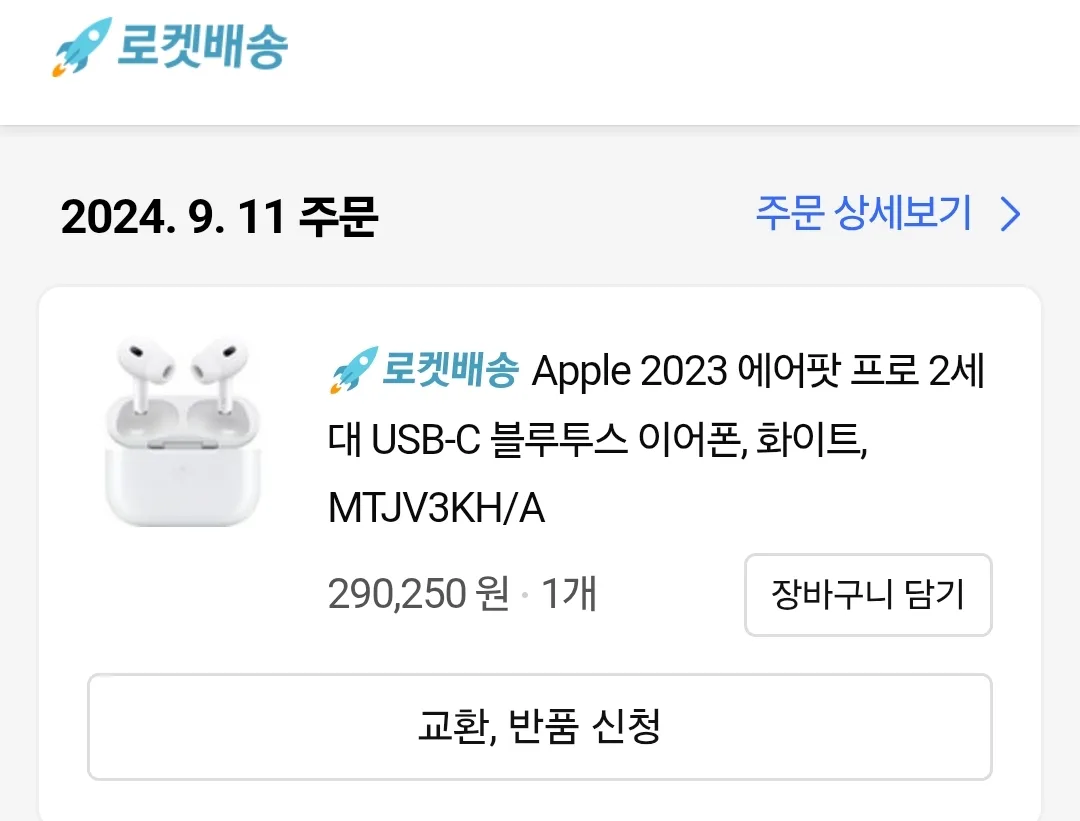Click the small rocket icon beside the product title
The image size is (1080, 821).
click(x=352, y=372)
